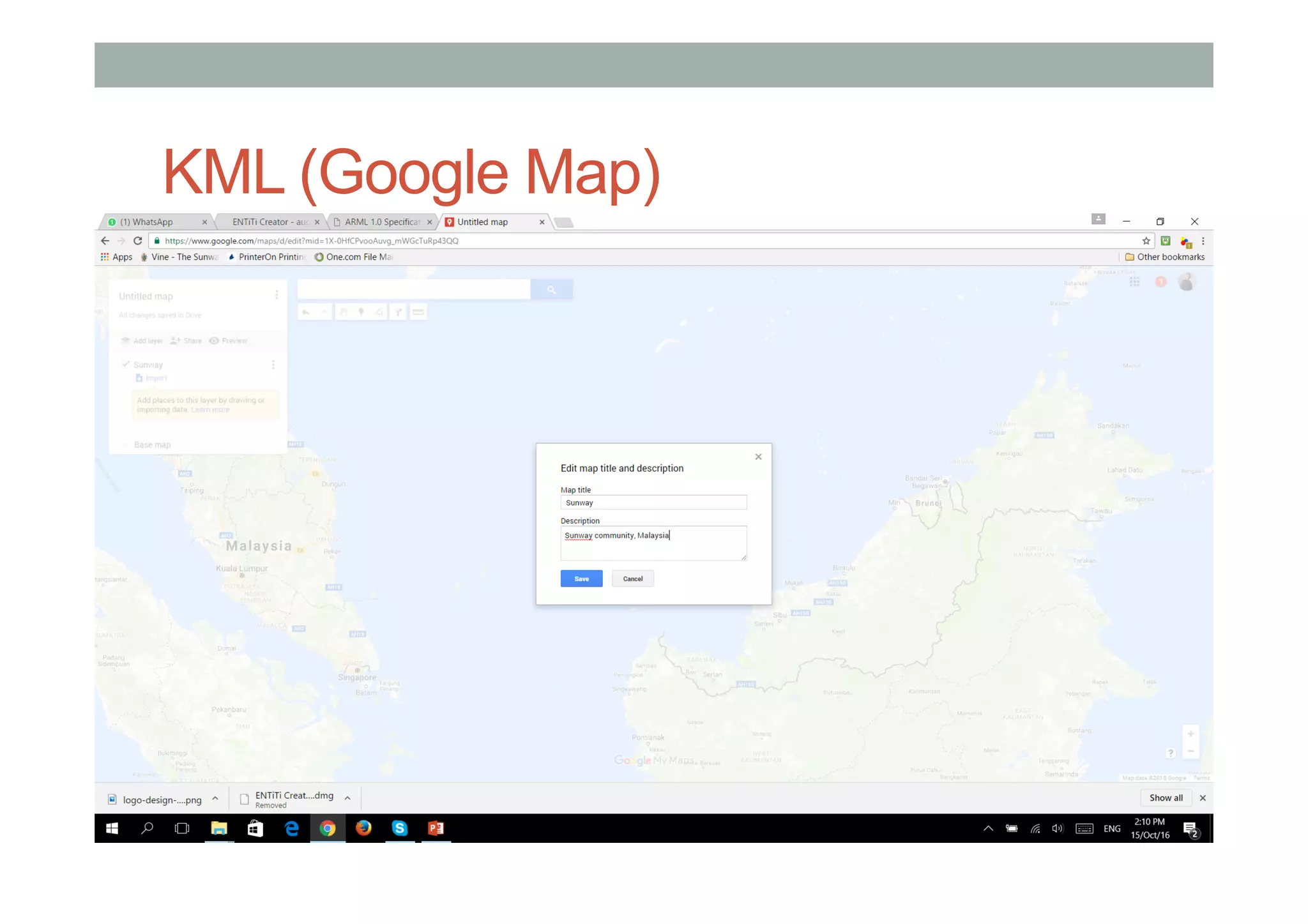This screenshot has height=924, width=1308.
Task: Open the Google notifications icon
Action: tap(1161, 282)
